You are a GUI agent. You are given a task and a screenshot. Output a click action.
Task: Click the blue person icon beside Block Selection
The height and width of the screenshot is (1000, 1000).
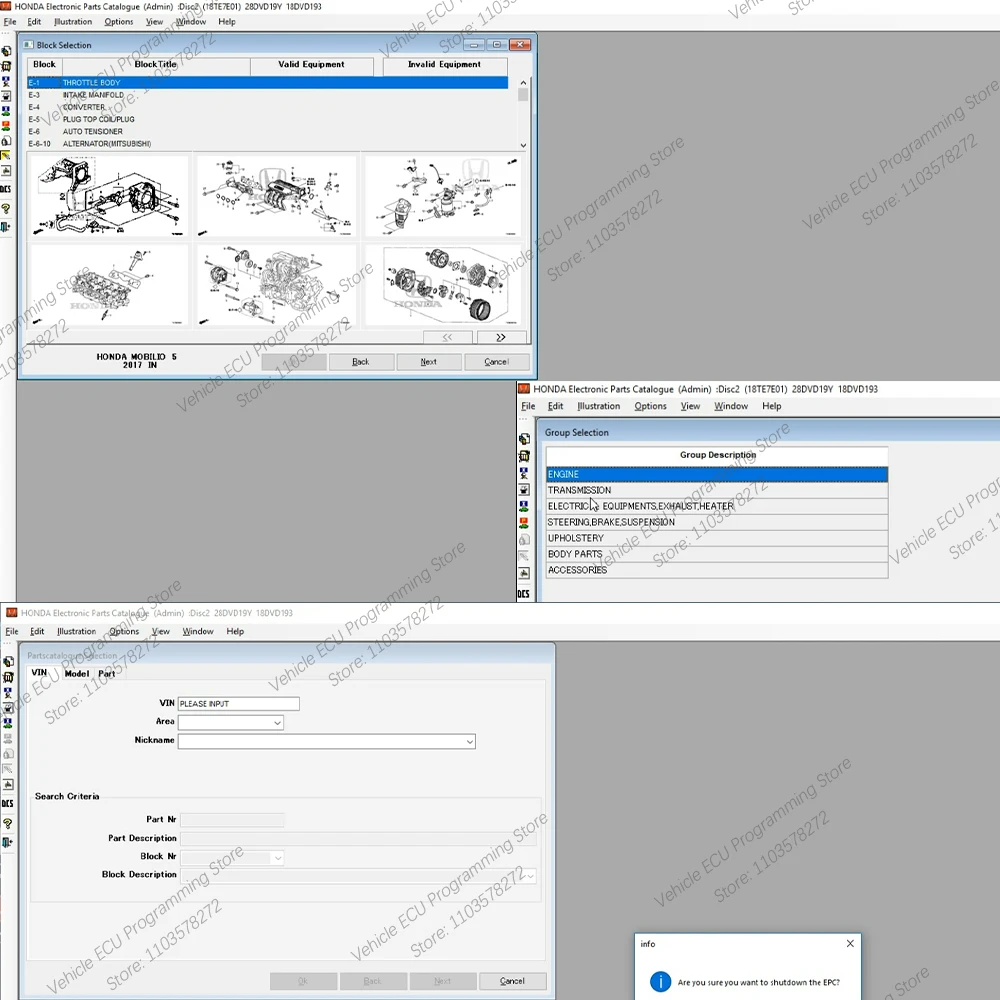click(x=6, y=82)
